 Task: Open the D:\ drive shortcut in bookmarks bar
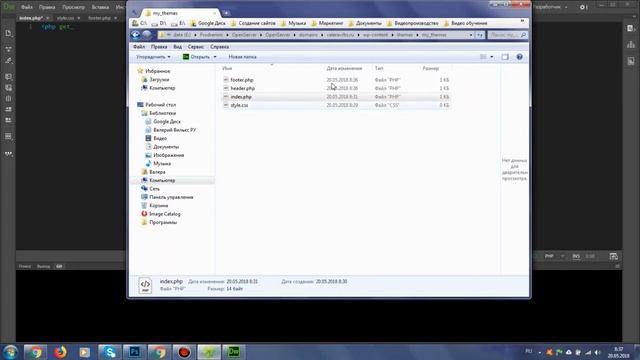(158, 23)
